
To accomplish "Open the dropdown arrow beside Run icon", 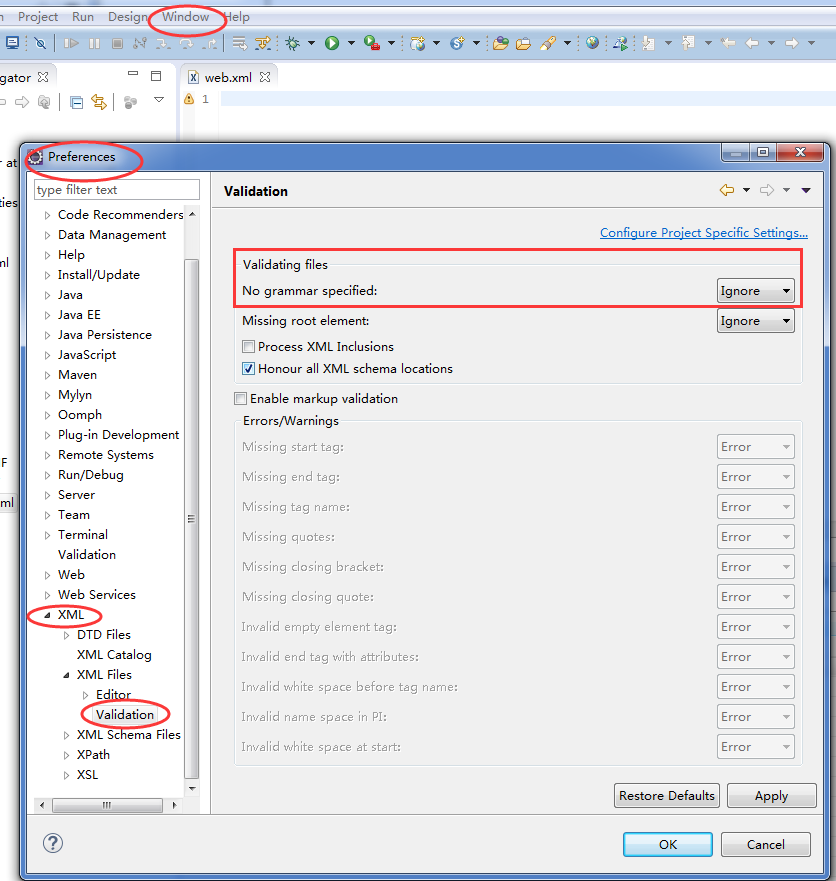I will point(351,43).
